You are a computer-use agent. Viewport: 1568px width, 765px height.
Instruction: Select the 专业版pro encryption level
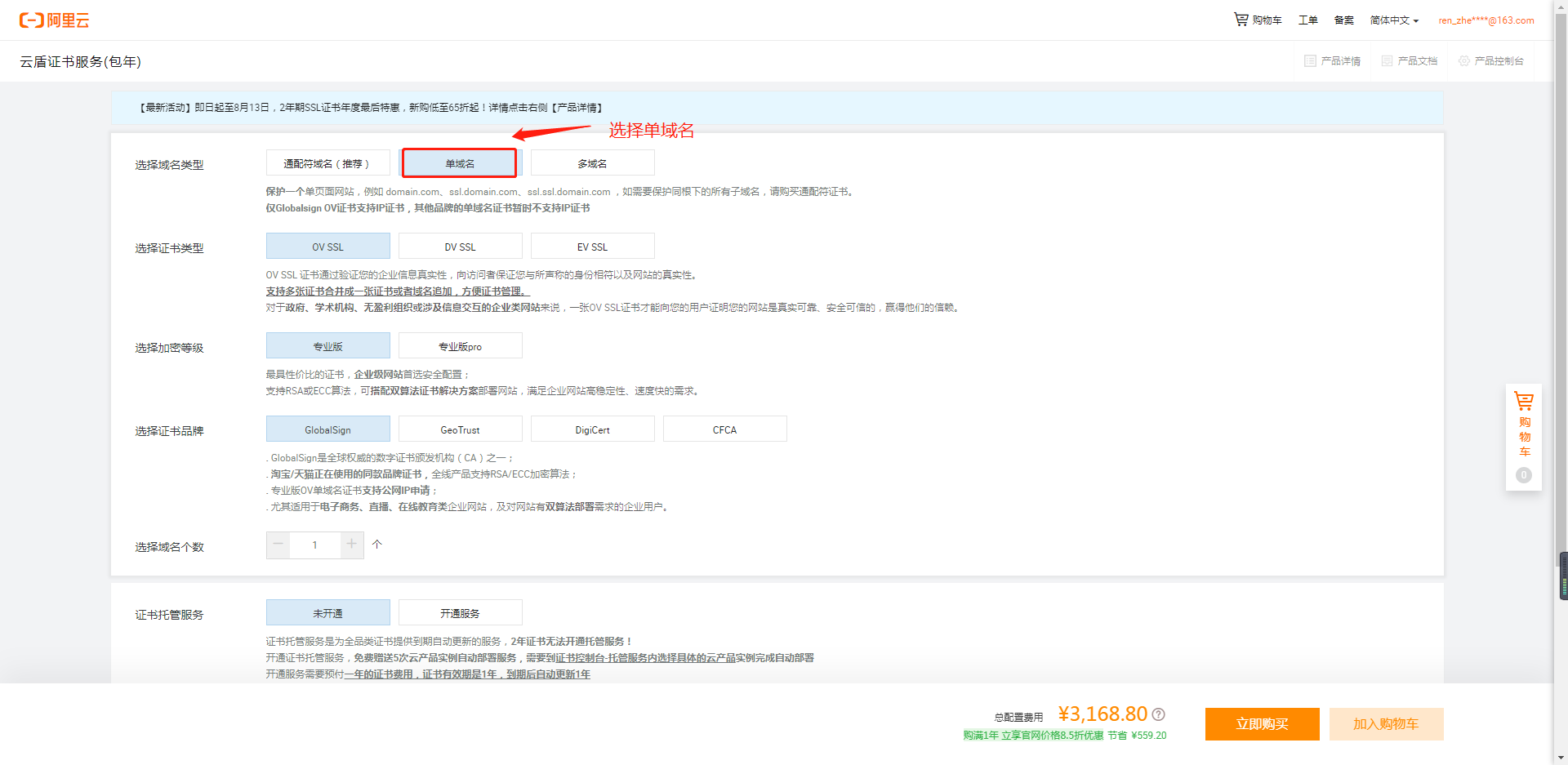pyautogui.click(x=460, y=346)
